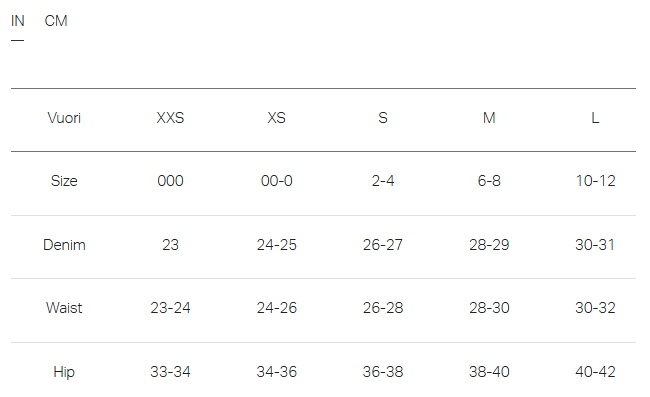Image resolution: width=650 pixels, height=397 pixels.
Task: Click the XS size header
Action: click(276, 118)
